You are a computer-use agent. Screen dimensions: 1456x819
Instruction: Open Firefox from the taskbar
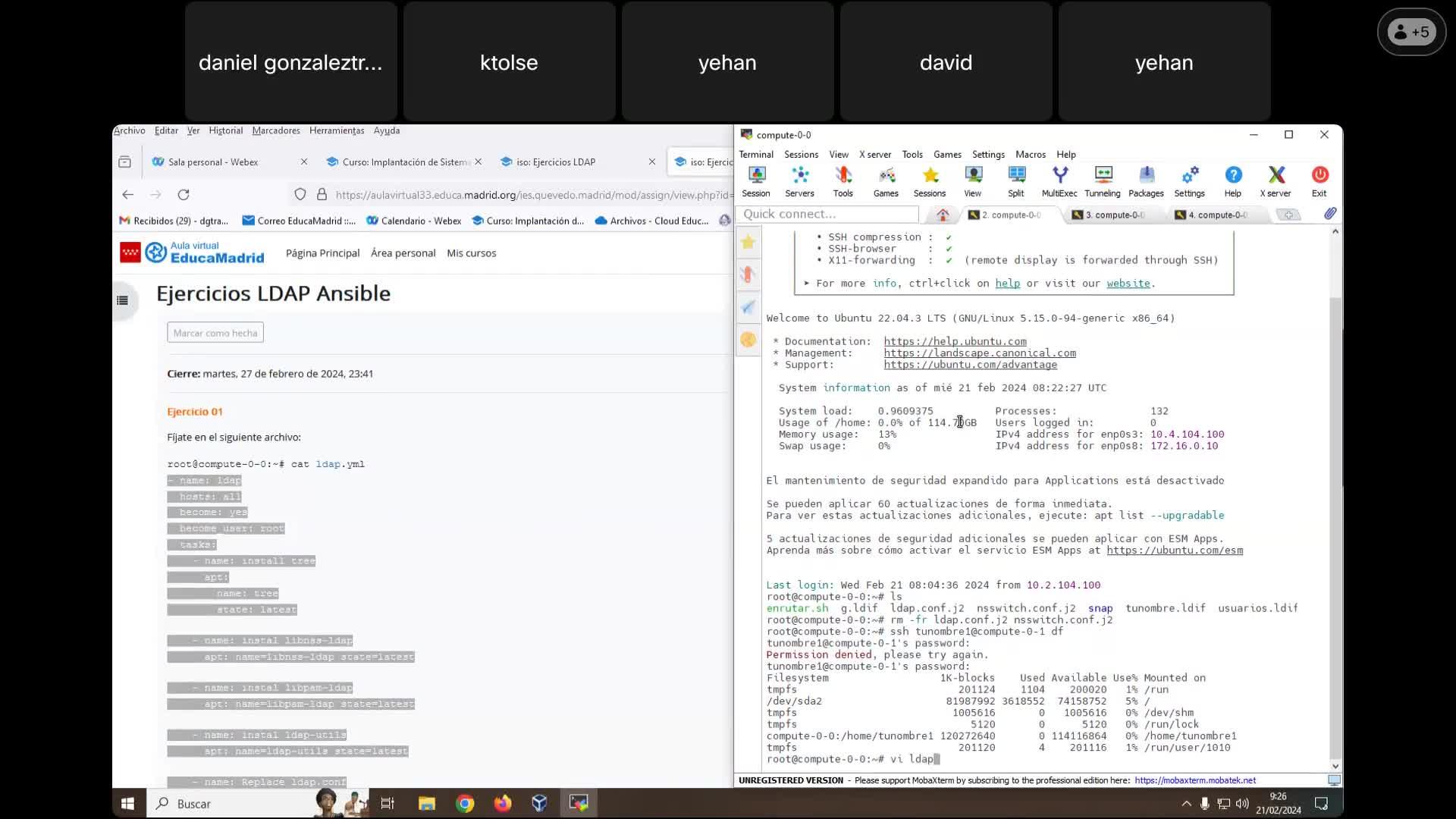click(x=503, y=804)
